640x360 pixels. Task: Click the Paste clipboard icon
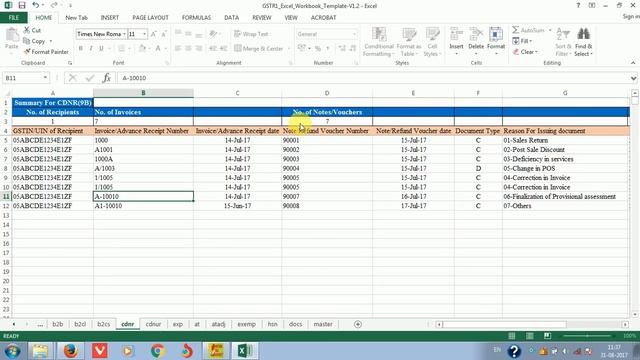click(12, 35)
